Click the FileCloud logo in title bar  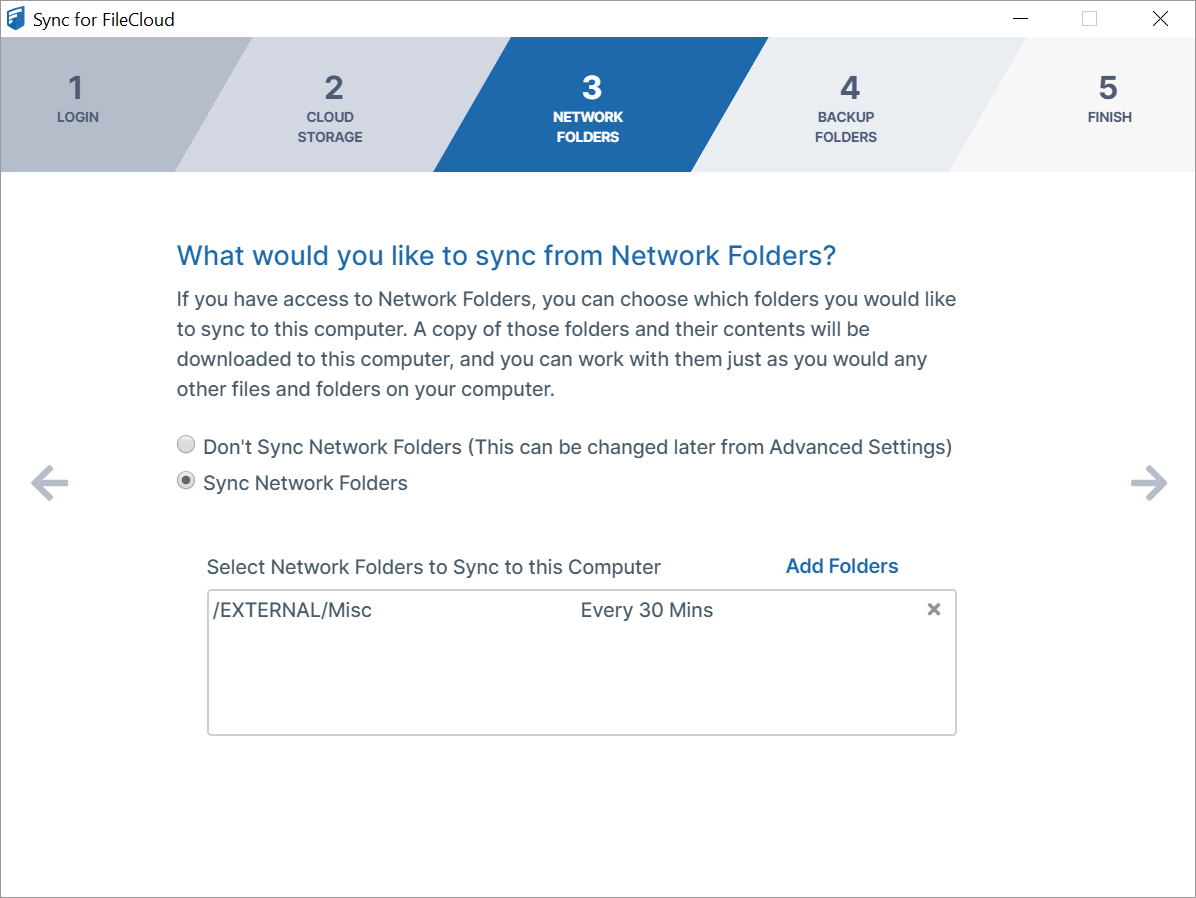coord(16,19)
